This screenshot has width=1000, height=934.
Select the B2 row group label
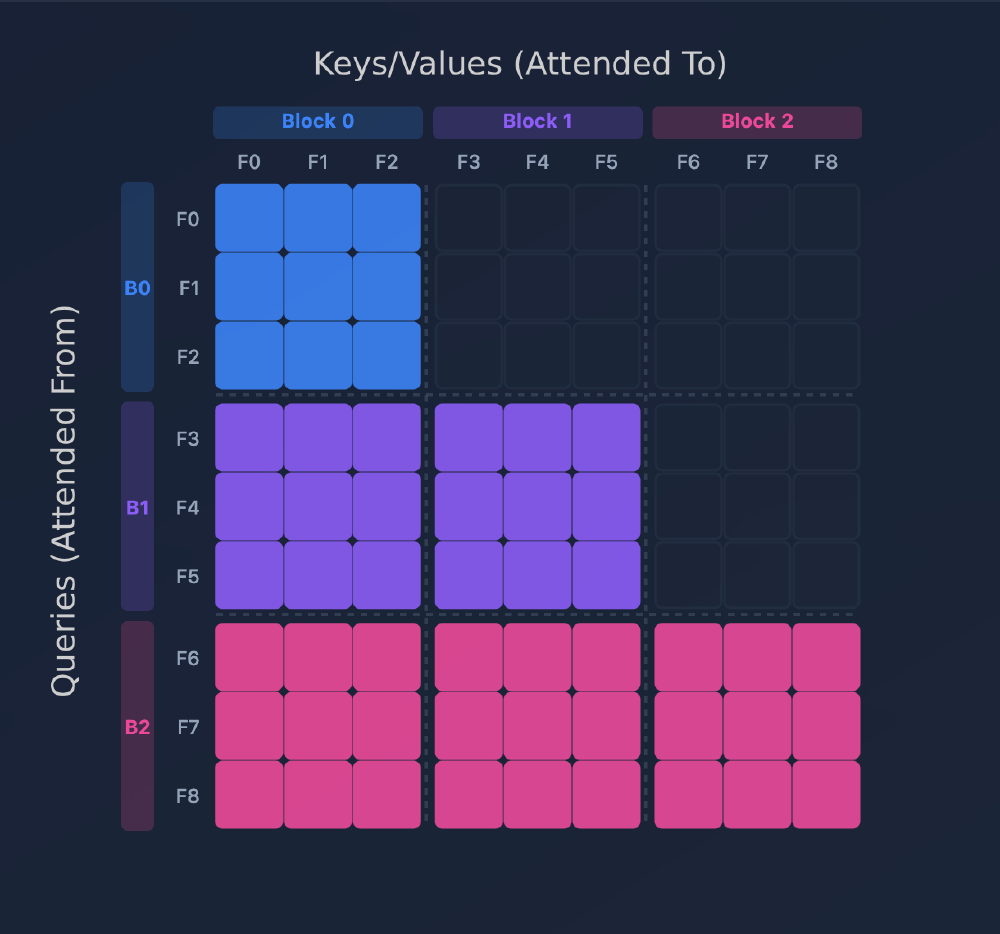[x=137, y=726]
